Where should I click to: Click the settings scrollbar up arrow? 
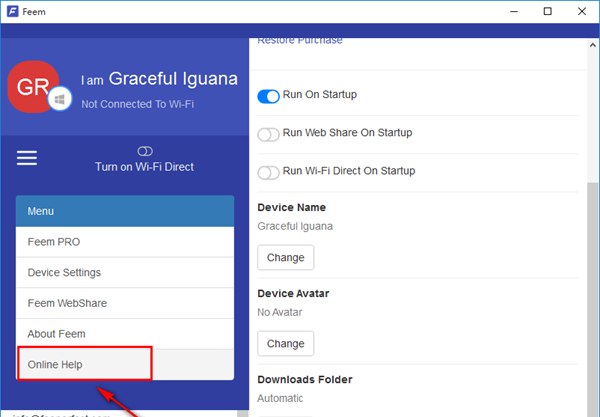point(593,45)
